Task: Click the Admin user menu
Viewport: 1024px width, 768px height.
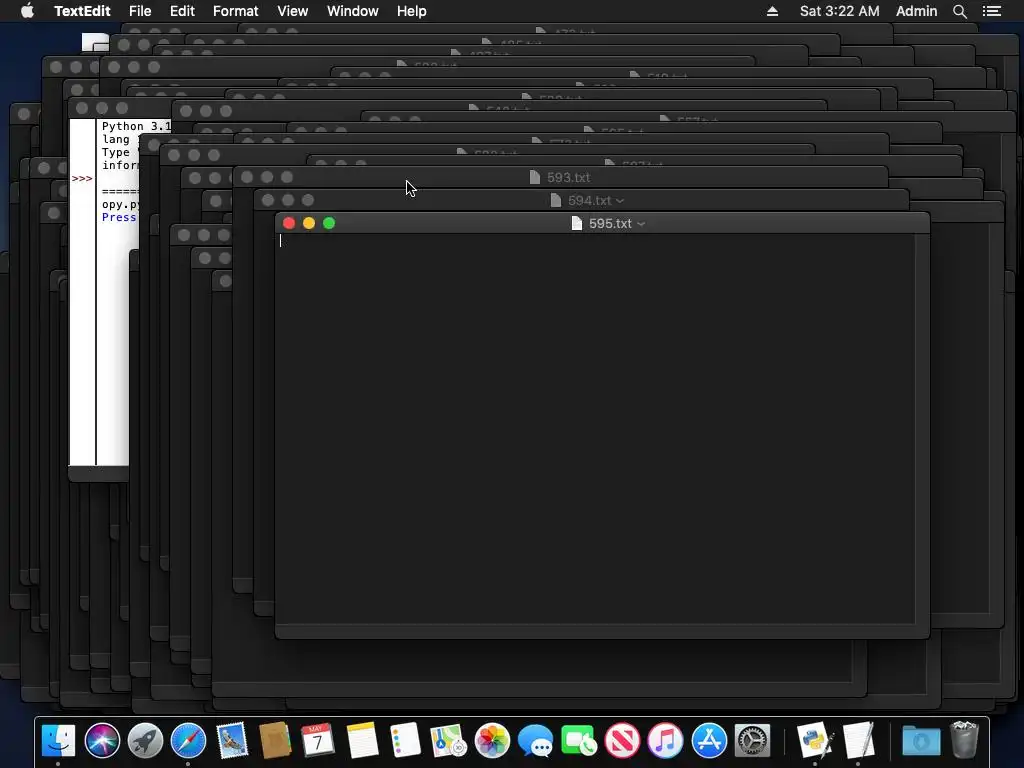Action: point(916,11)
